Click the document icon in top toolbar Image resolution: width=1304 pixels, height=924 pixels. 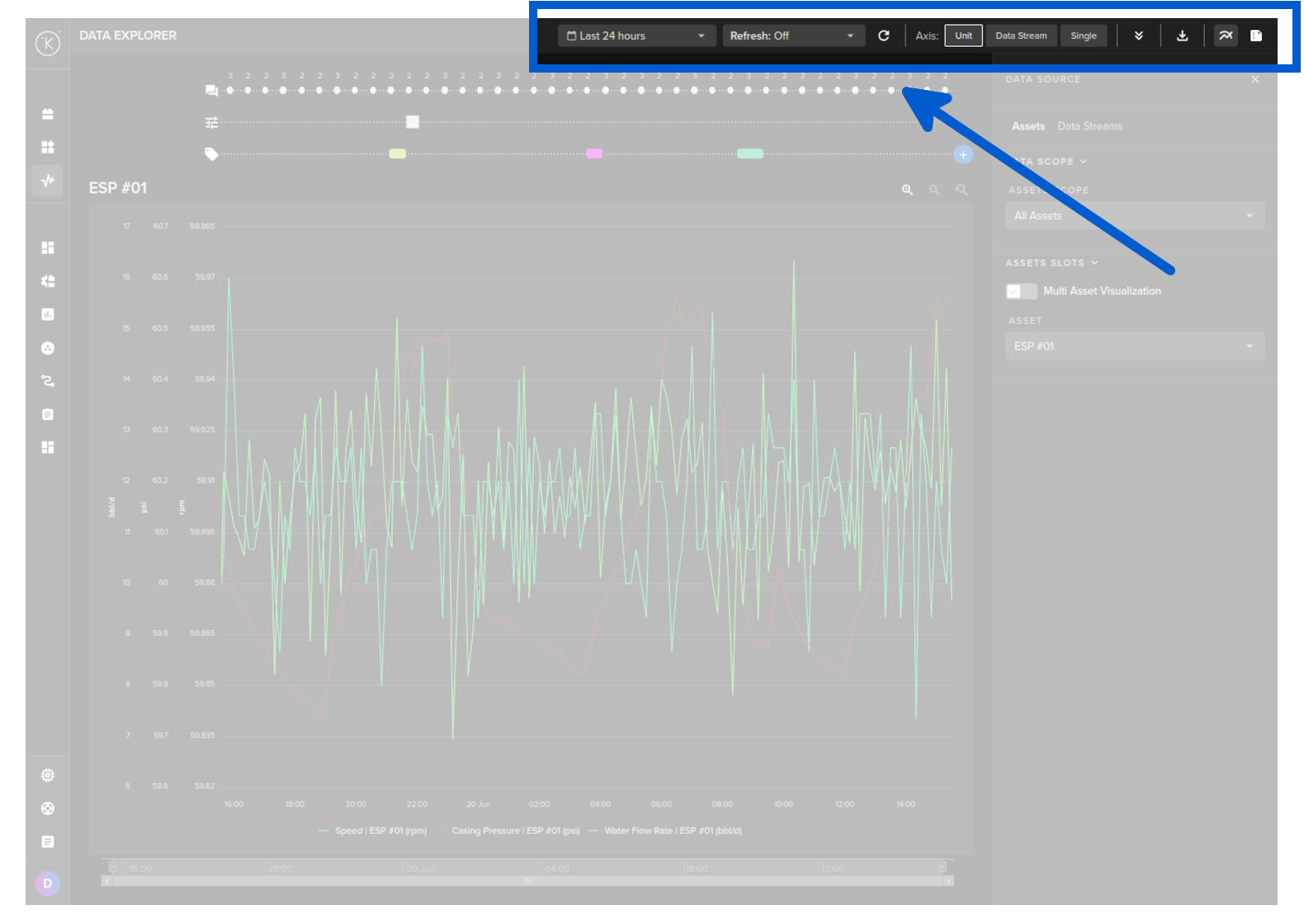click(1255, 36)
